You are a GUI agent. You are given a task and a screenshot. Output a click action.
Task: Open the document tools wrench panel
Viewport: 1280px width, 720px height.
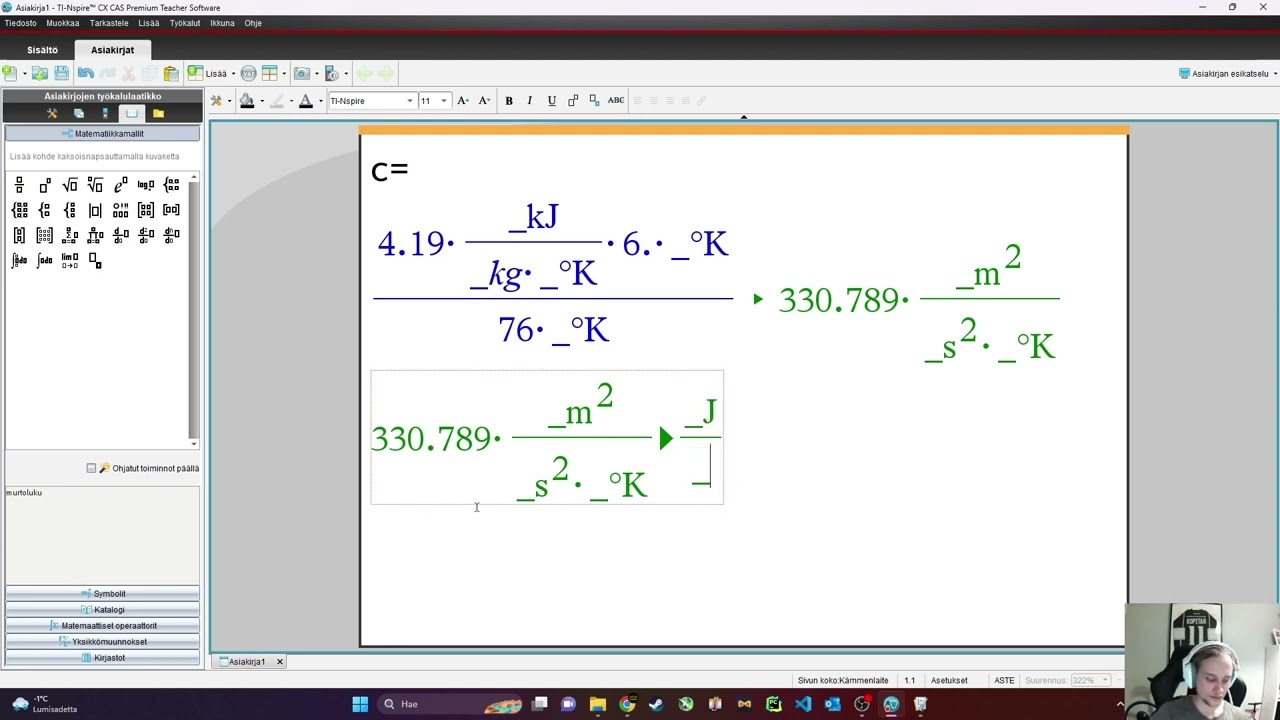pyautogui.click(x=52, y=113)
